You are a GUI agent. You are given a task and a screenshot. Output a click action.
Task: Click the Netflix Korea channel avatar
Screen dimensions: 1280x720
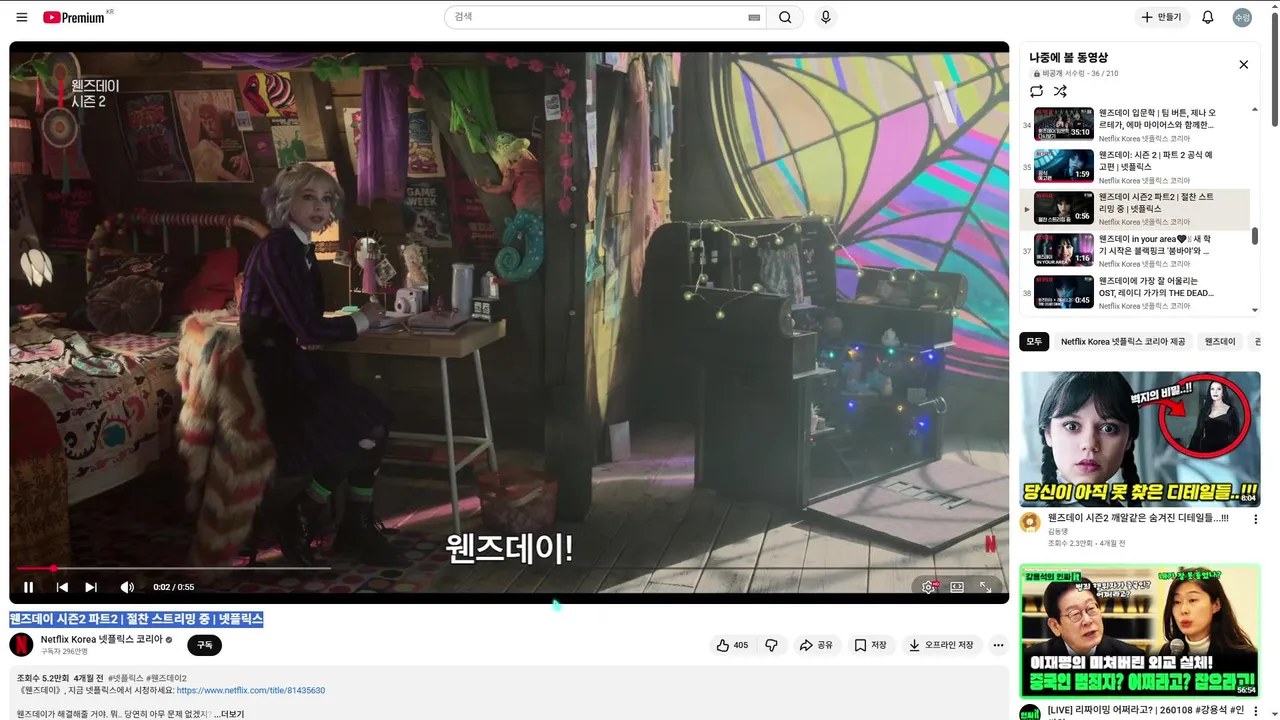[x=21, y=645]
